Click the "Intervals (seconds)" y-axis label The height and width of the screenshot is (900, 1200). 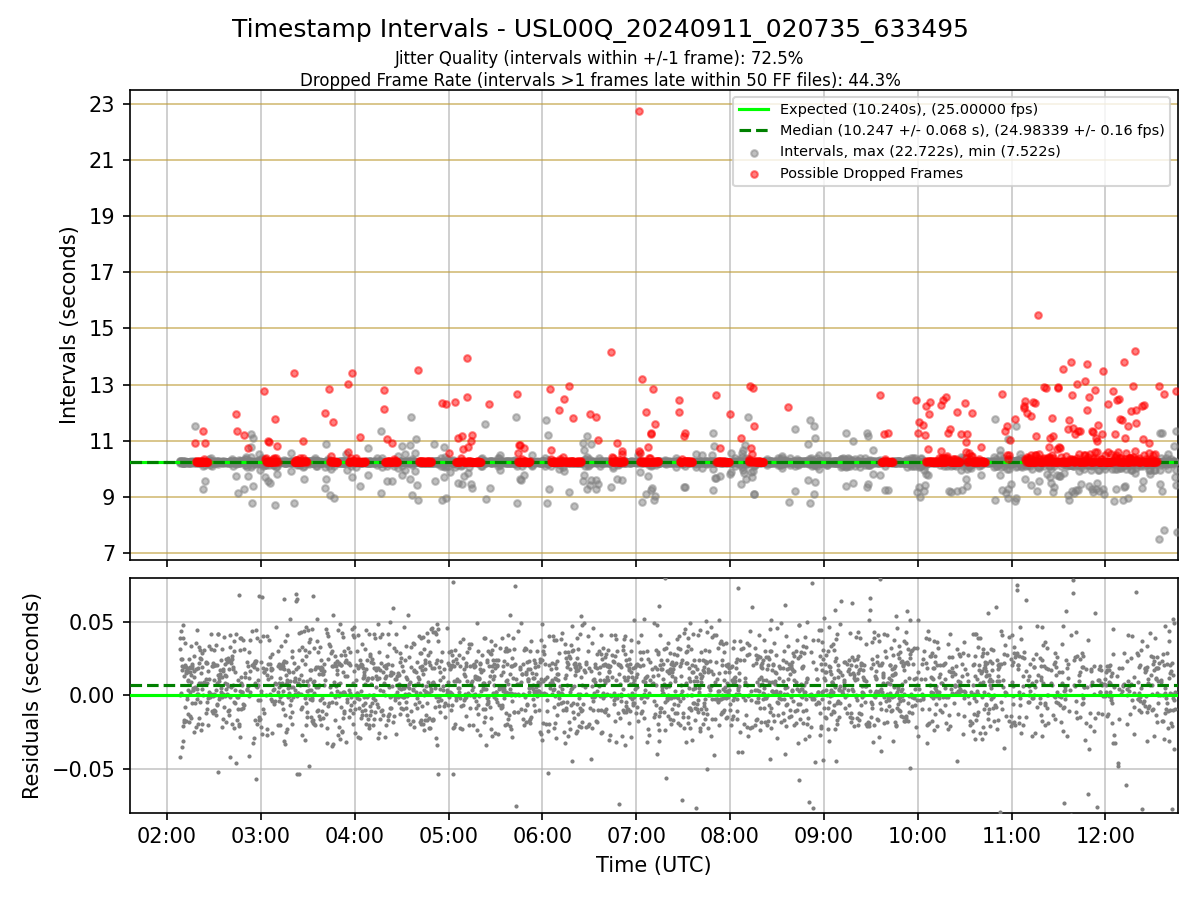point(69,325)
